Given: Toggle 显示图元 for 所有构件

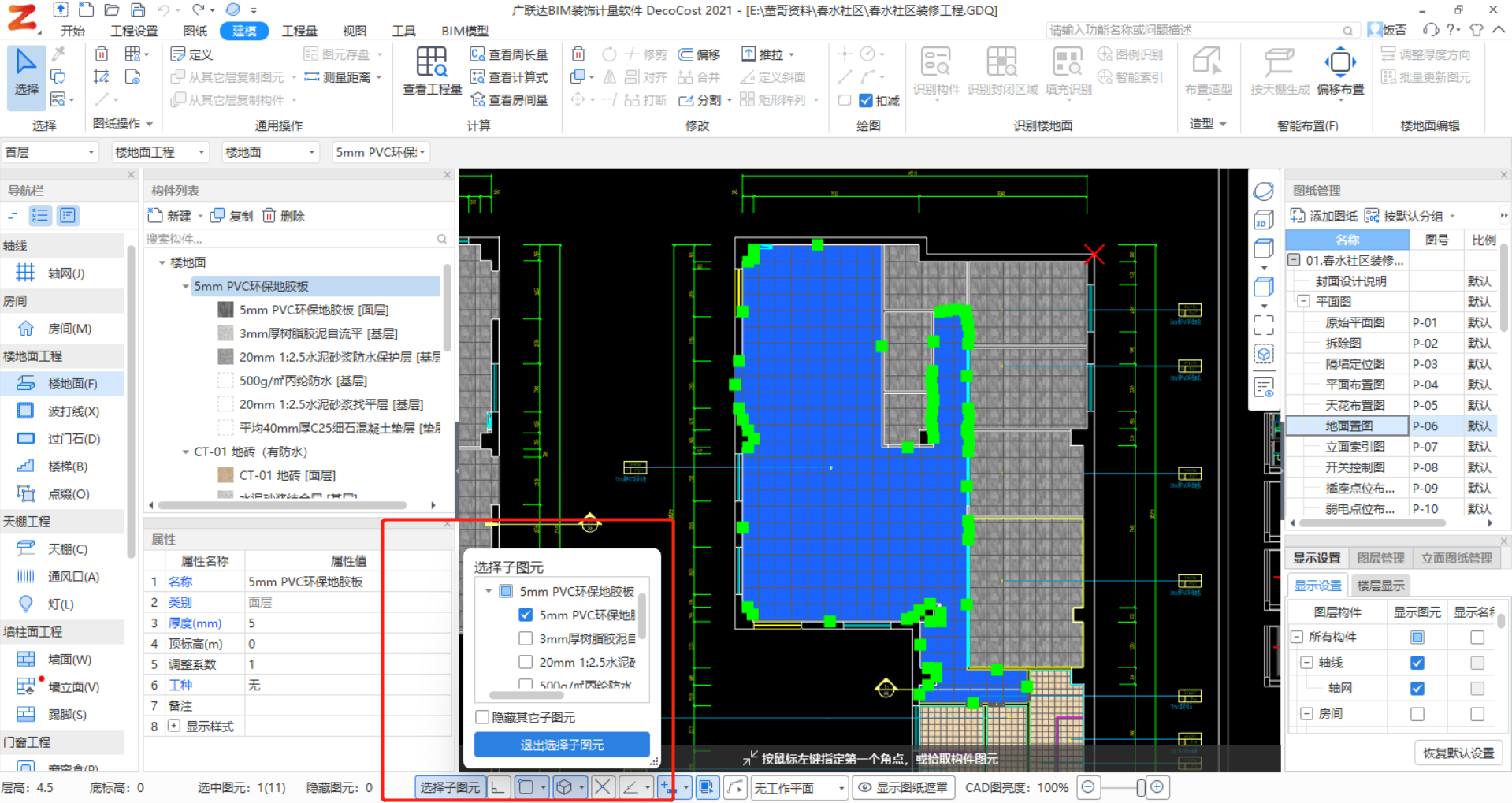Looking at the screenshot, I should [1417, 637].
